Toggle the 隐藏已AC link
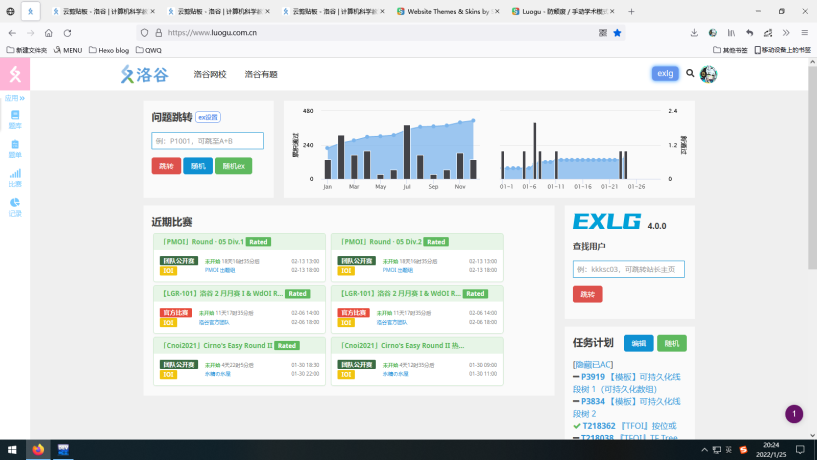Image resolution: width=817 pixels, height=460 pixels. coord(593,365)
